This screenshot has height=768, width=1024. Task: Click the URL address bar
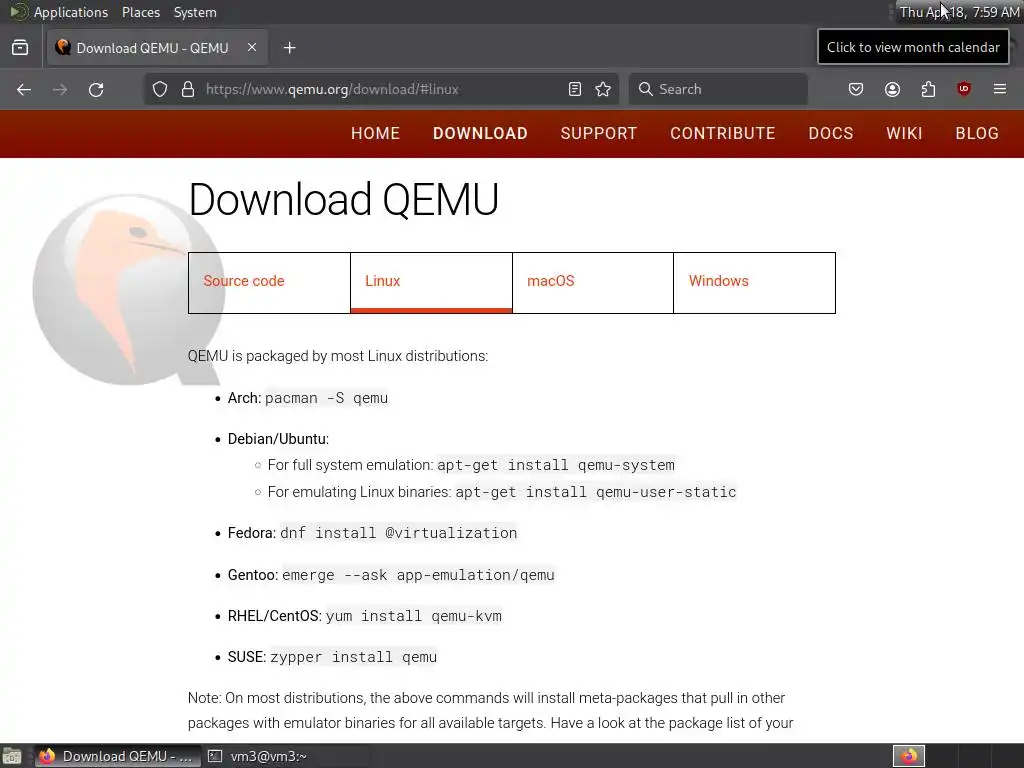379,89
